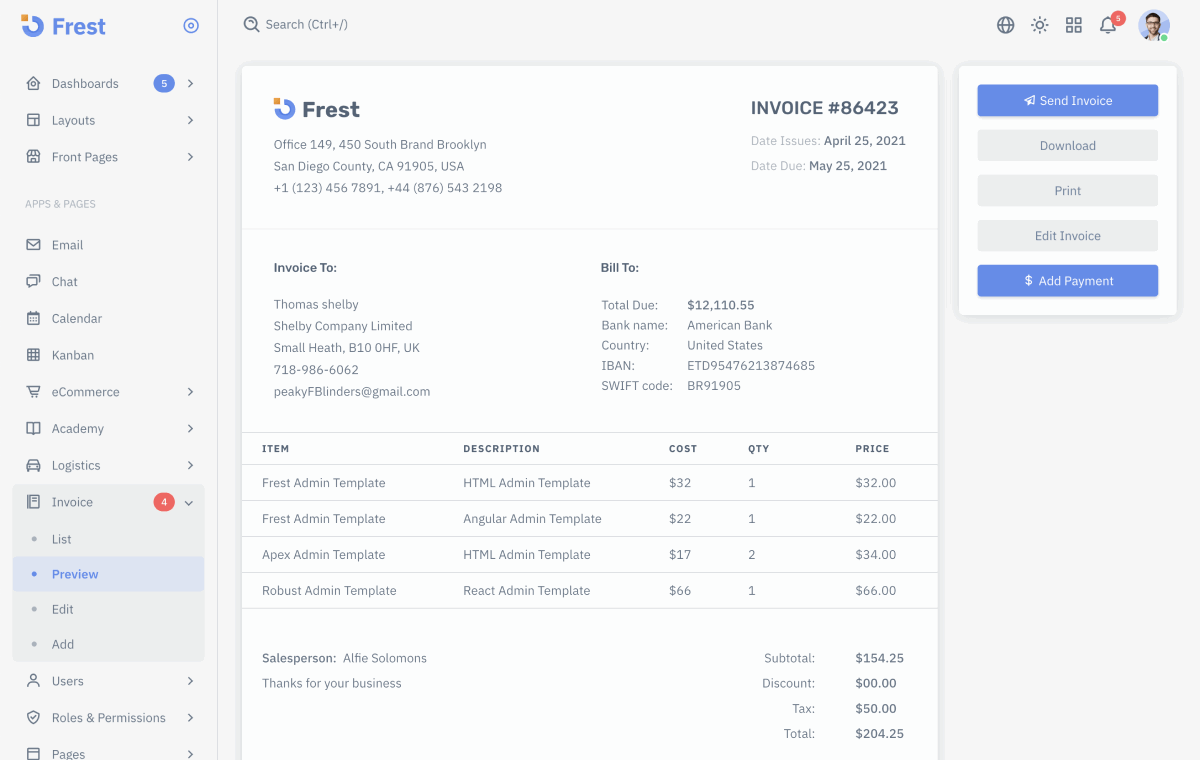Click the Search field

296,24
